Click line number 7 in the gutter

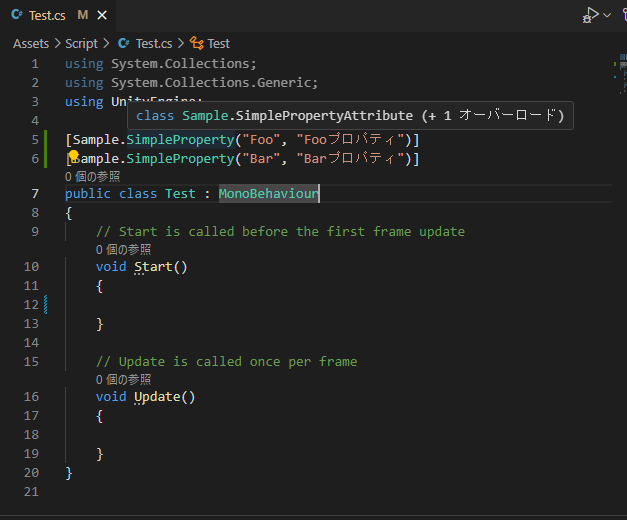coord(35,194)
